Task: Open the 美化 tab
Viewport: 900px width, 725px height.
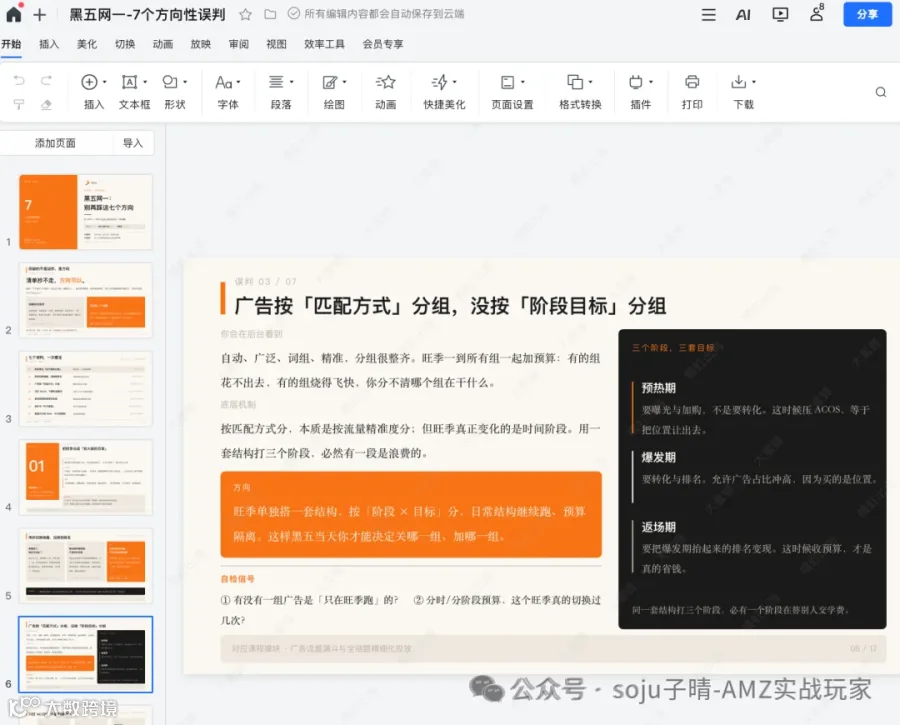Action: 87,44
